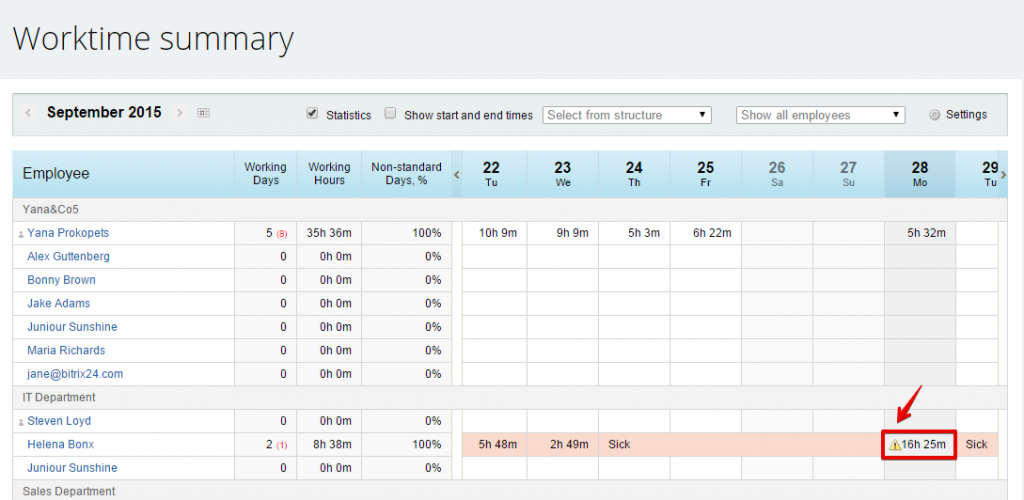1024x500 pixels.
Task: Show later days with right arrow
Action: tap(1003, 174)
